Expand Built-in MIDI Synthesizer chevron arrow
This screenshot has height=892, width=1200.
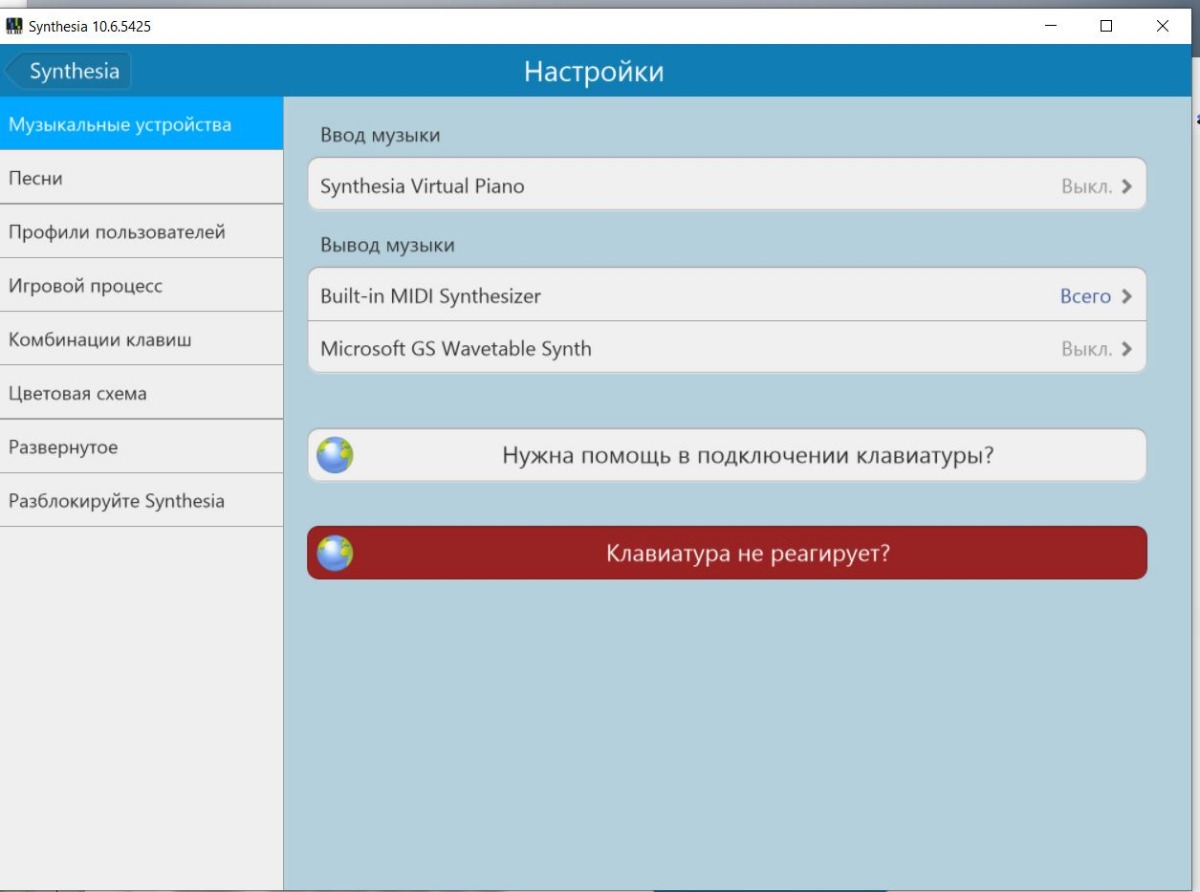[1127, 296]
